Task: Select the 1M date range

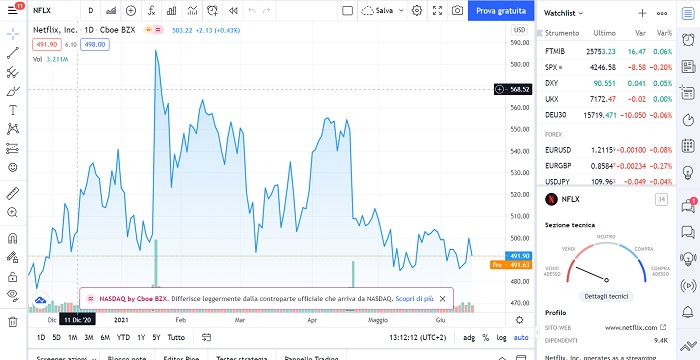Action: tap(72, 338)
